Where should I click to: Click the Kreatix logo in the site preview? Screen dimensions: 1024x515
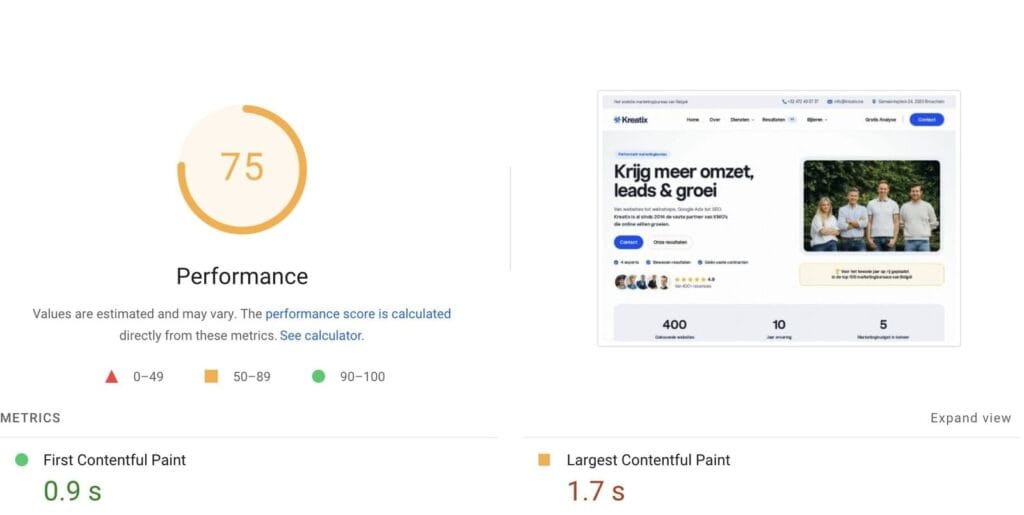tap(631, 119)
